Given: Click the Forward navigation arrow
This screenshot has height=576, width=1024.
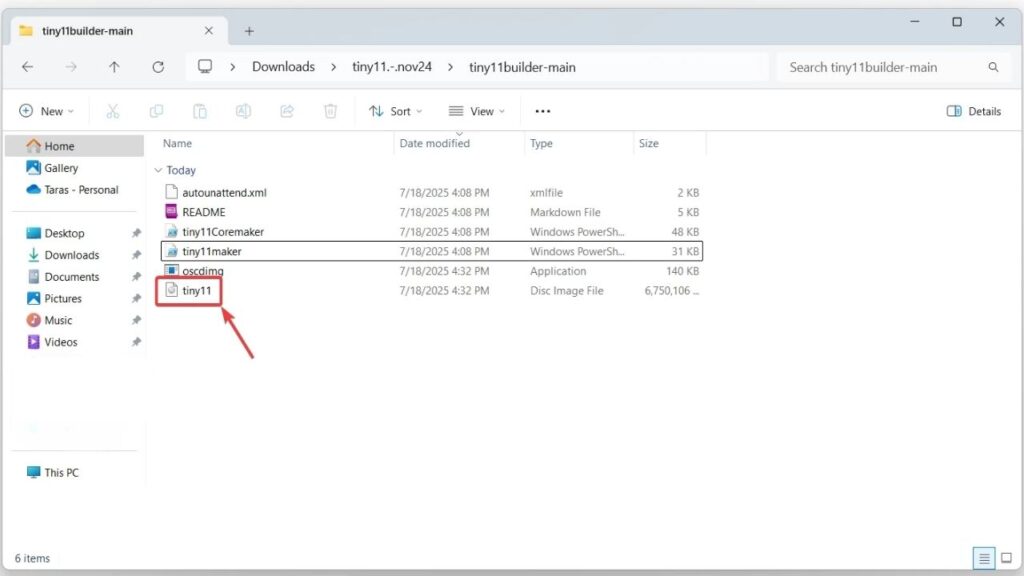Looking at the screenshot, I should pos(71,67).
